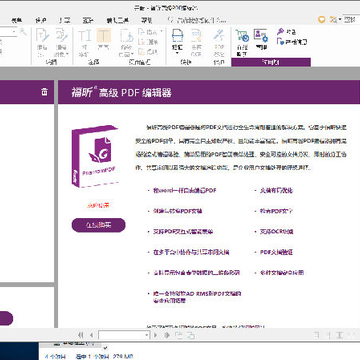This screenshot has width=360, height=360.
Task: Click the trash can icon in the purple header
Action: (44, 92)
